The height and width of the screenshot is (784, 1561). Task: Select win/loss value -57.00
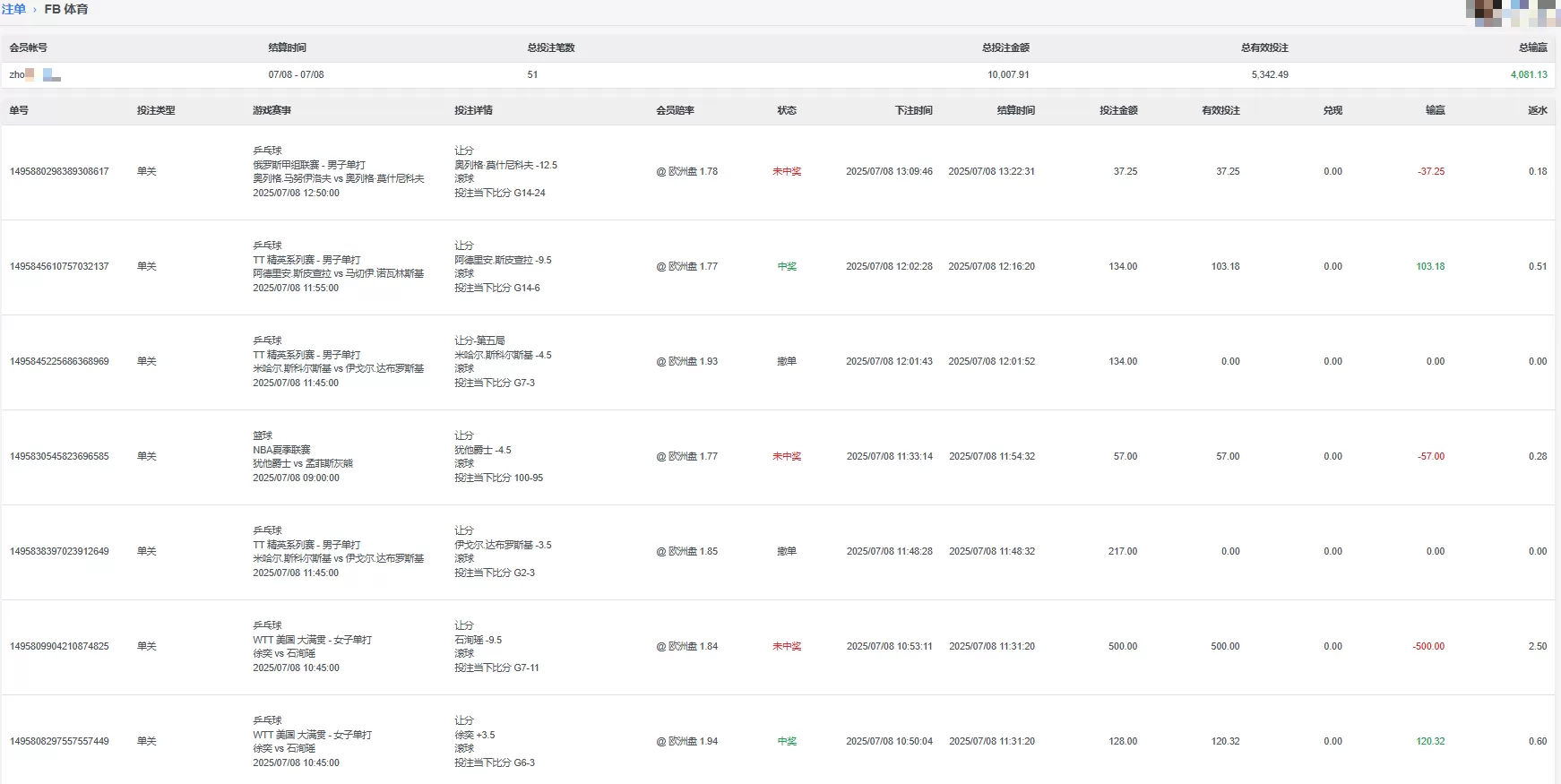pos(1431,456)
